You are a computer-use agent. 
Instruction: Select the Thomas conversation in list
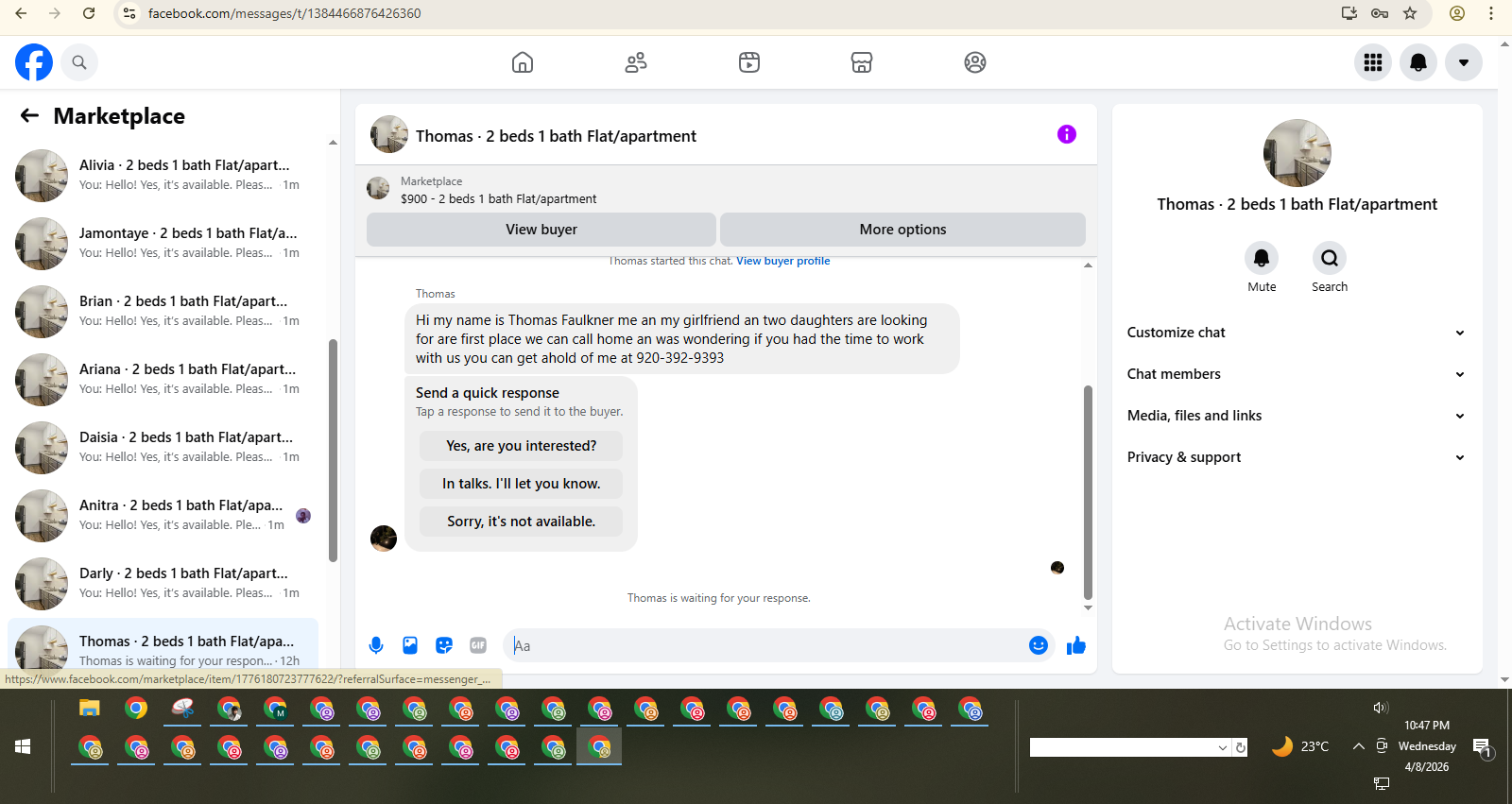click(x=163, y=647)
